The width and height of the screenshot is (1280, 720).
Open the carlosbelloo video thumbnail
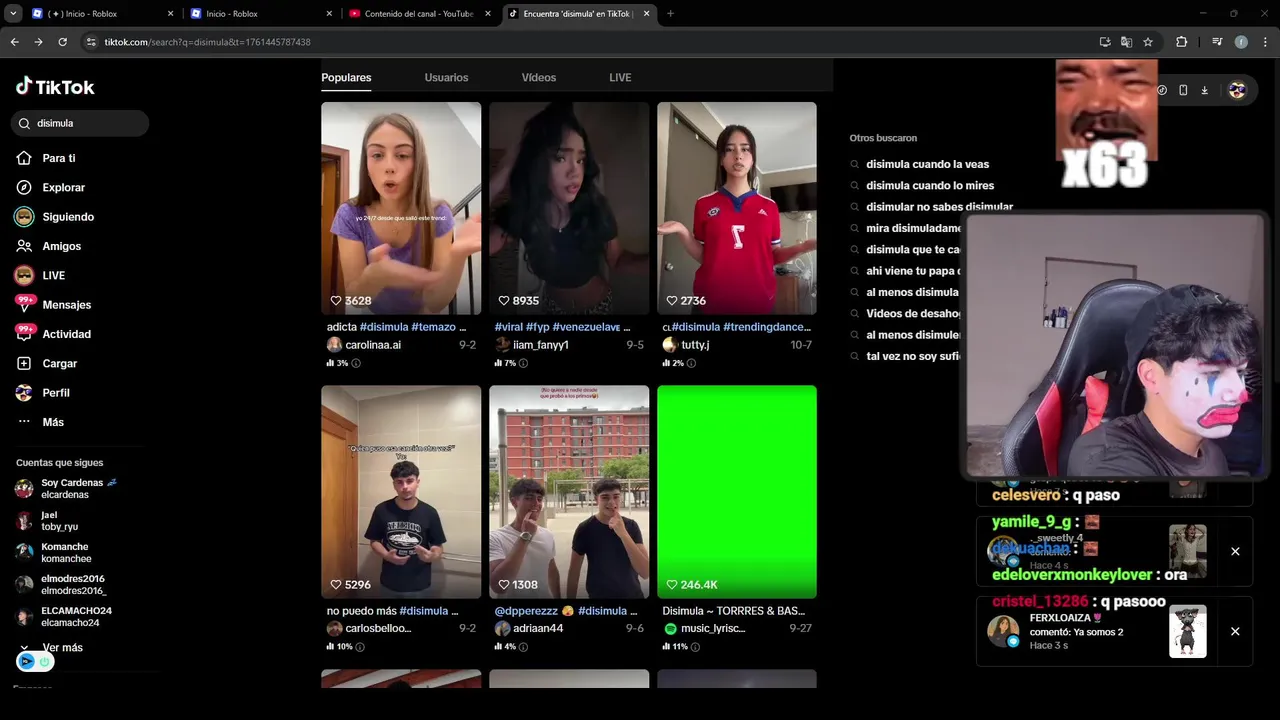401,492
